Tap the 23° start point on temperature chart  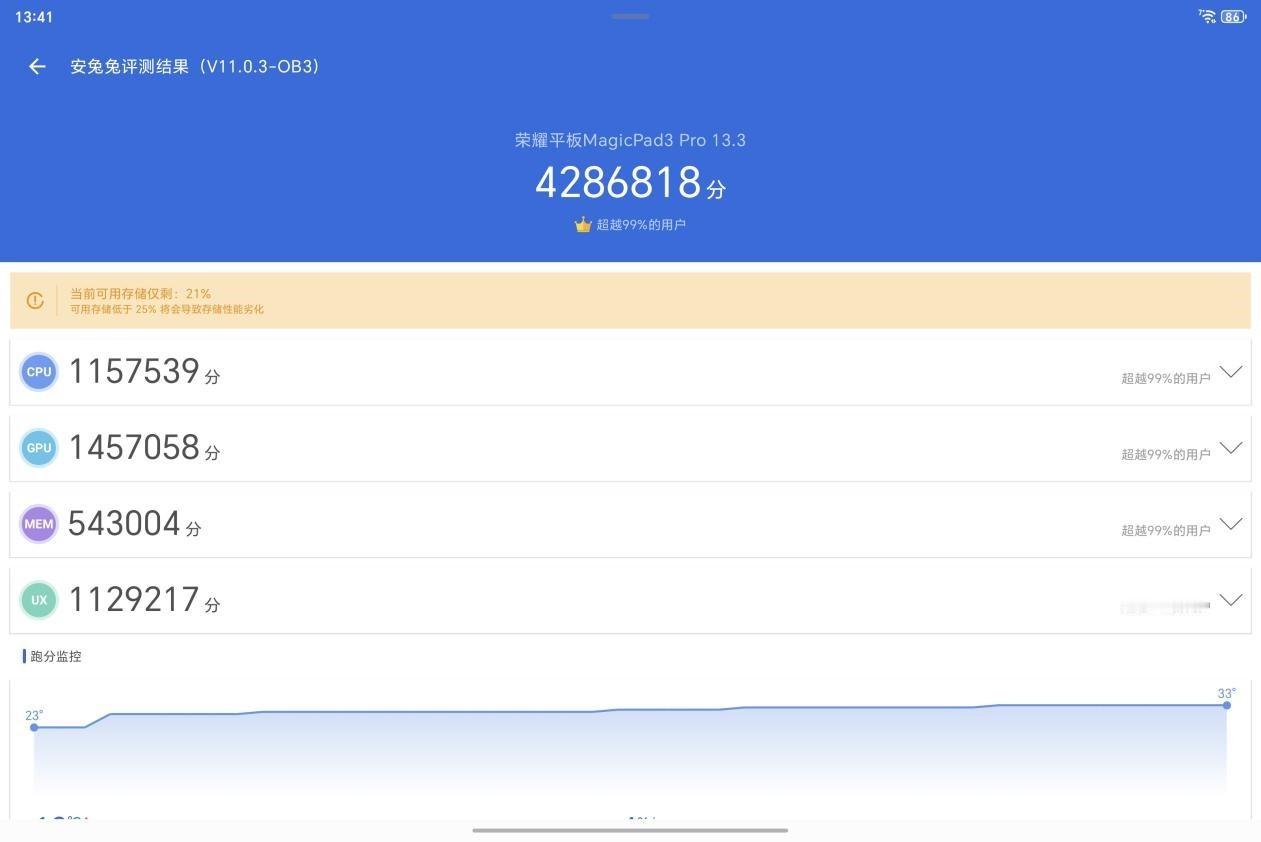(x=34, y=727)
